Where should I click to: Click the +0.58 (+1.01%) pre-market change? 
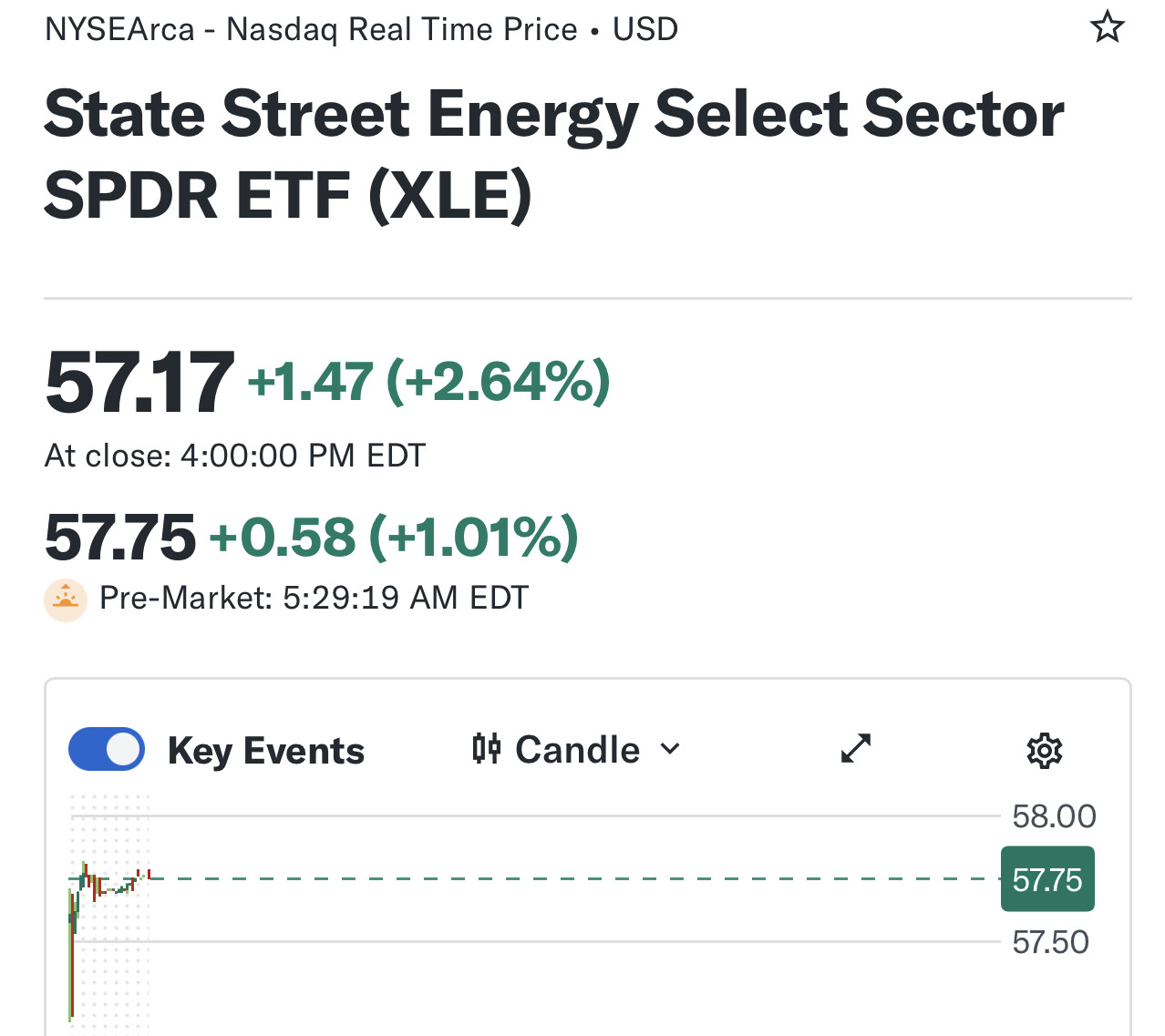(x=394, y=537)
